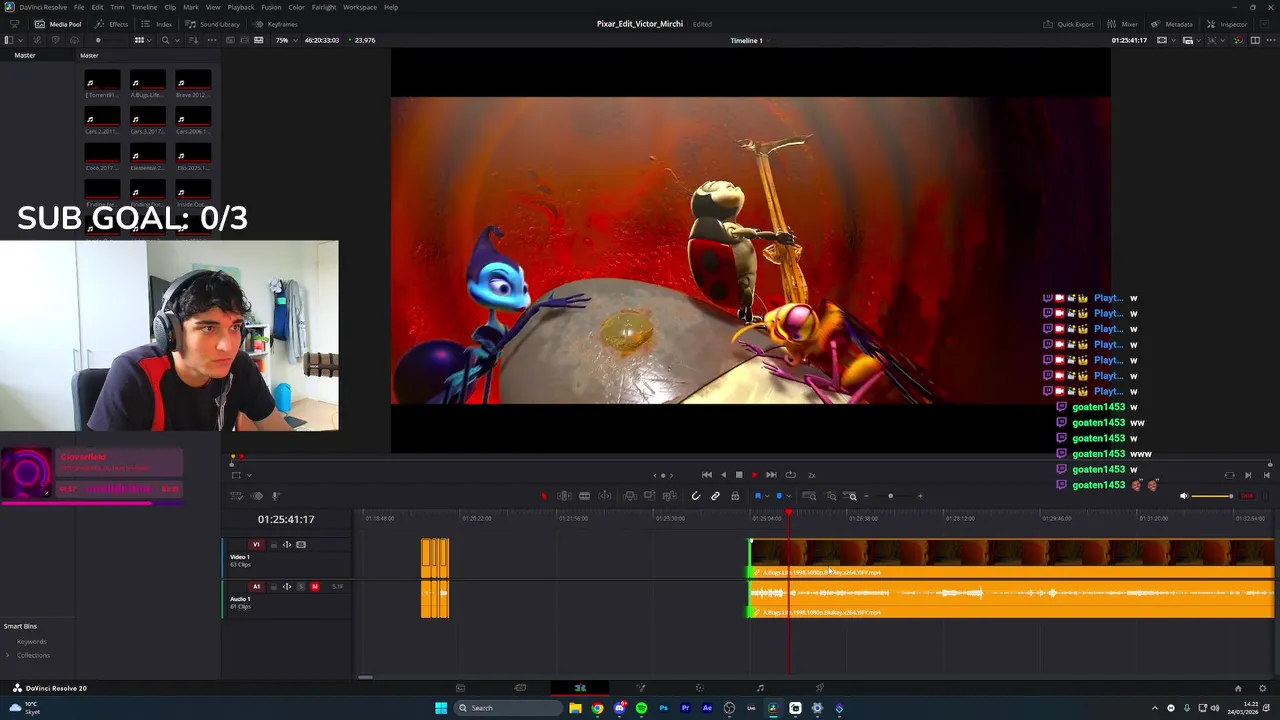Open the Keyframes panel
Image resolution: width=1280 pixels, height=720 pixels.
click(x=276, y=24)
